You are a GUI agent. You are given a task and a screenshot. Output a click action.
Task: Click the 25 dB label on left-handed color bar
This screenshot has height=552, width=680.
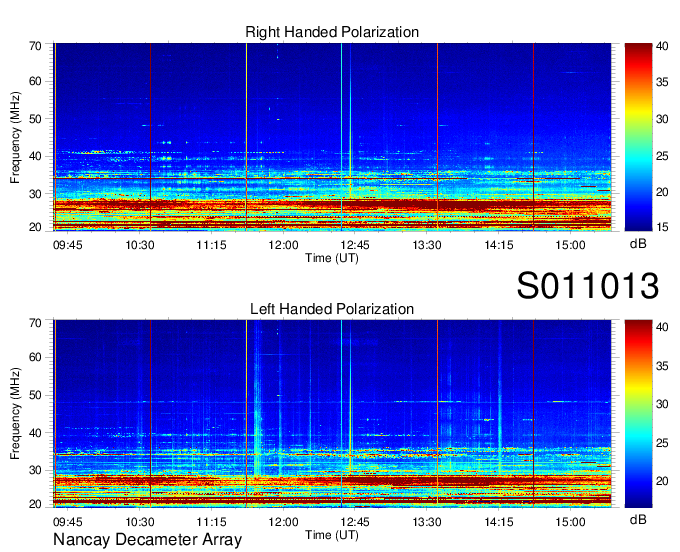tap(662, 443)
